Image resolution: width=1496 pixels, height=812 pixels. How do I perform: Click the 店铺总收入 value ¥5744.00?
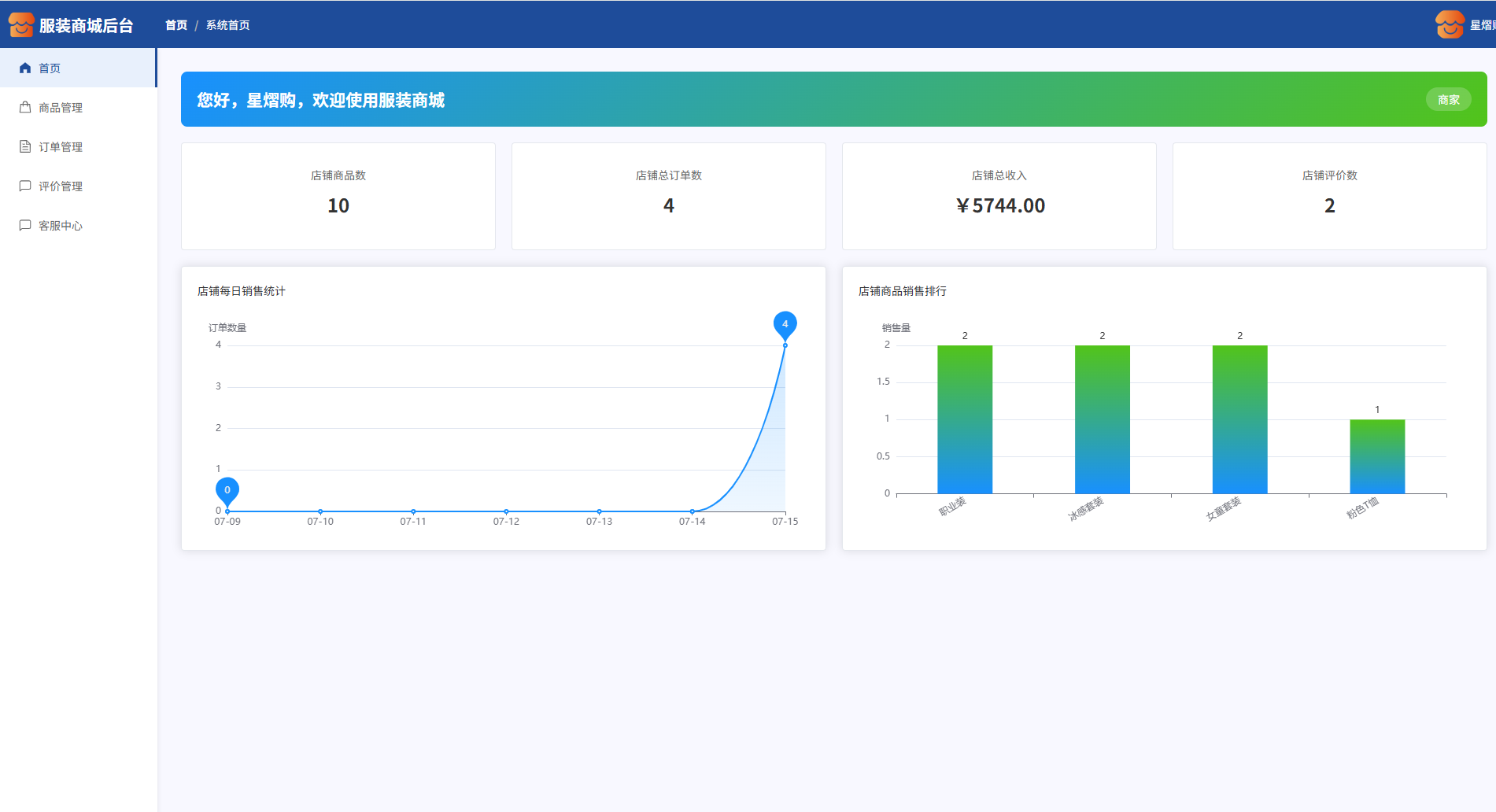coord(999,206)
